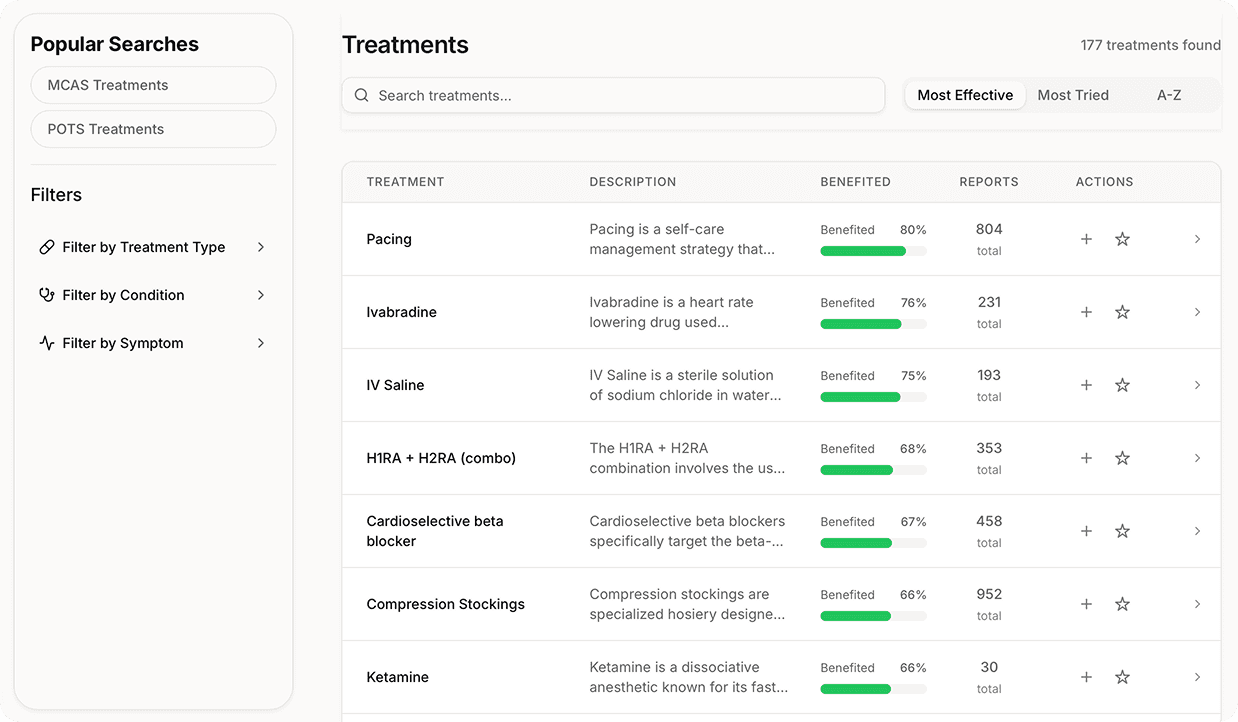This screenshot has width=1238, height=722.
Task: Click the stethoscope icon beside Condition filter
Action: coord(46,295)
